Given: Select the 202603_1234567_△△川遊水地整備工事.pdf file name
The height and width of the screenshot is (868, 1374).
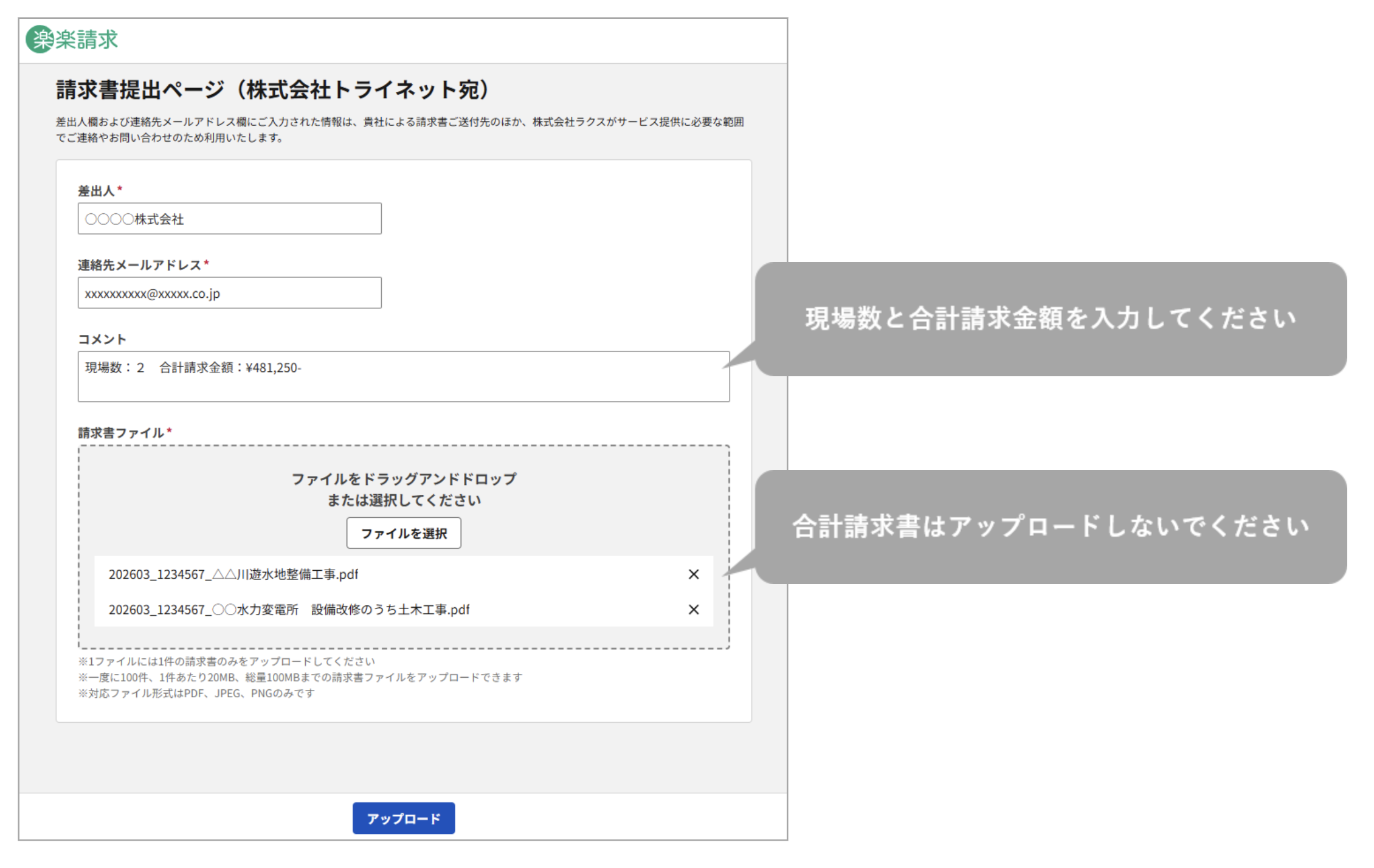Looking at the screenshot, I should click(233, 574).
